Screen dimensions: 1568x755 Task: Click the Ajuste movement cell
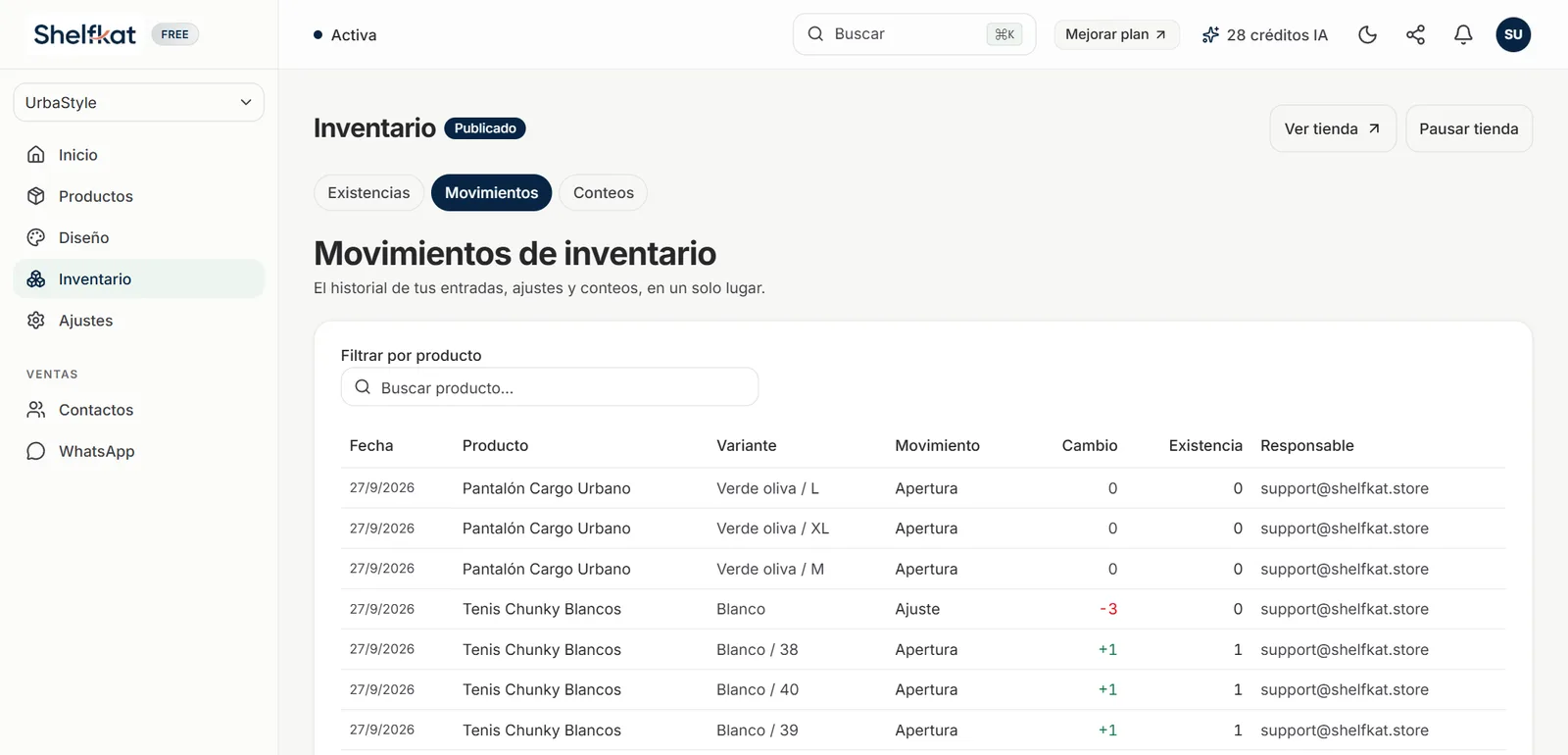pos(917,609)
